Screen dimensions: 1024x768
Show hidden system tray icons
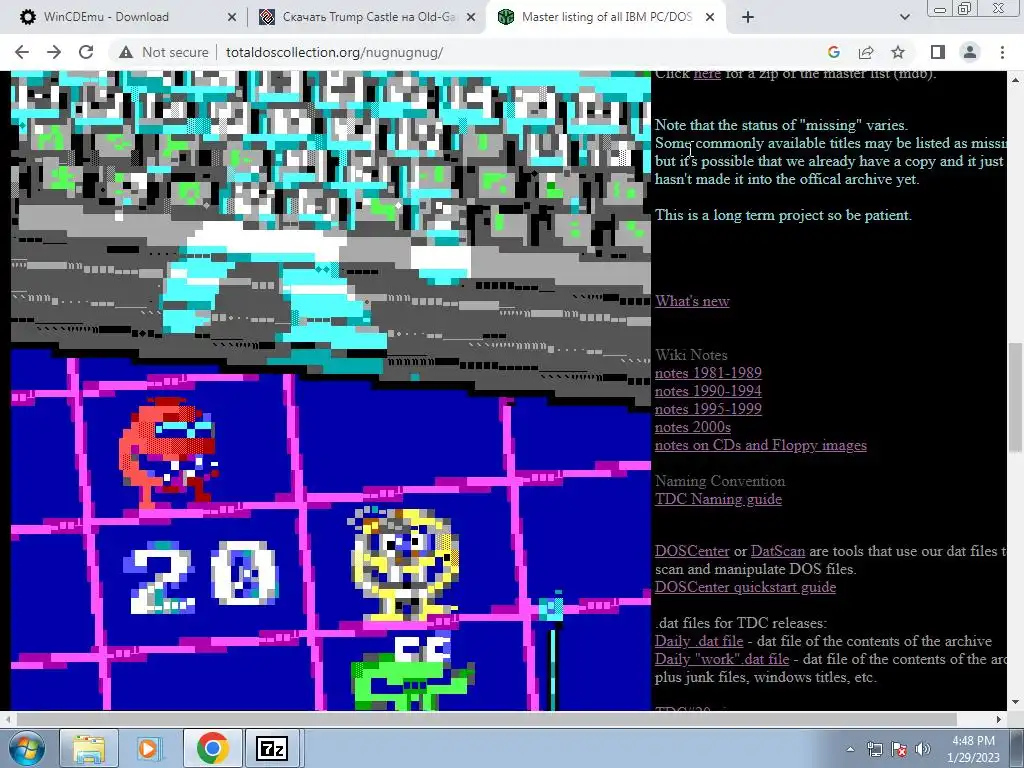[850, 749]
